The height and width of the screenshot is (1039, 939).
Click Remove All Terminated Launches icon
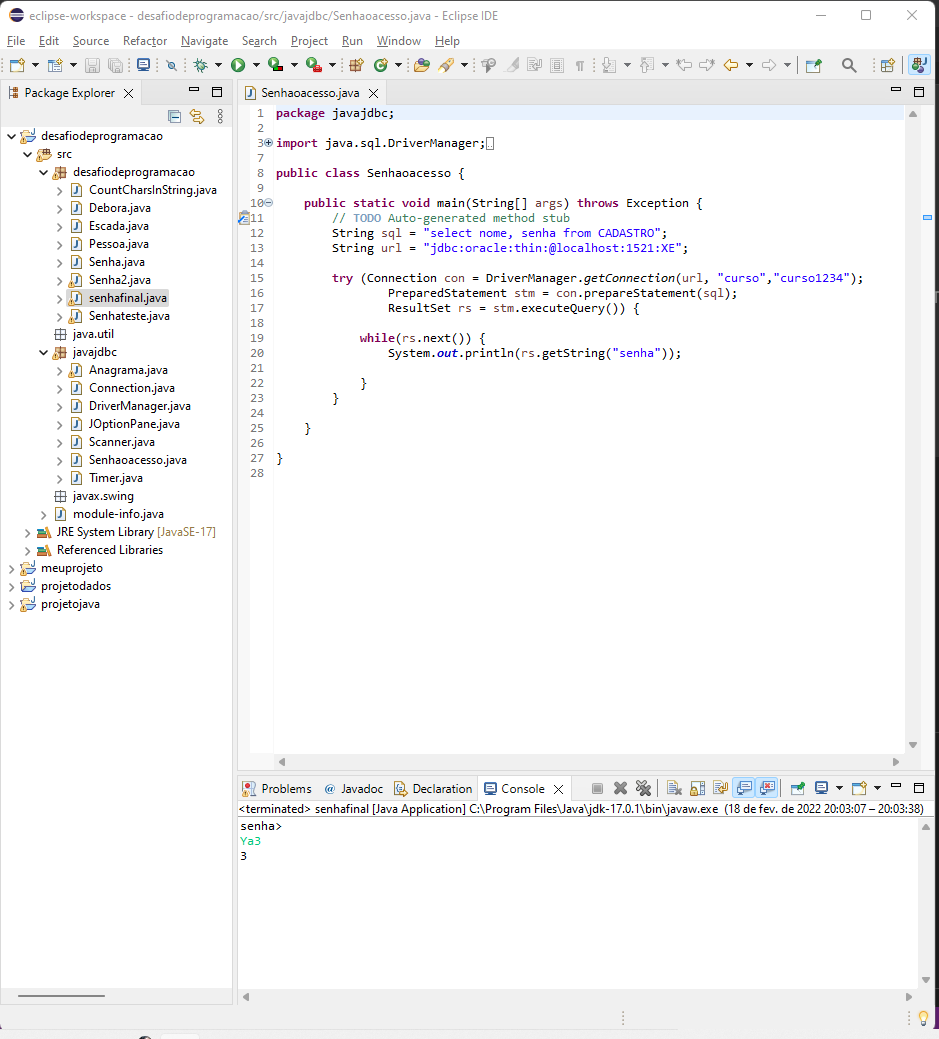click(643, 788)
